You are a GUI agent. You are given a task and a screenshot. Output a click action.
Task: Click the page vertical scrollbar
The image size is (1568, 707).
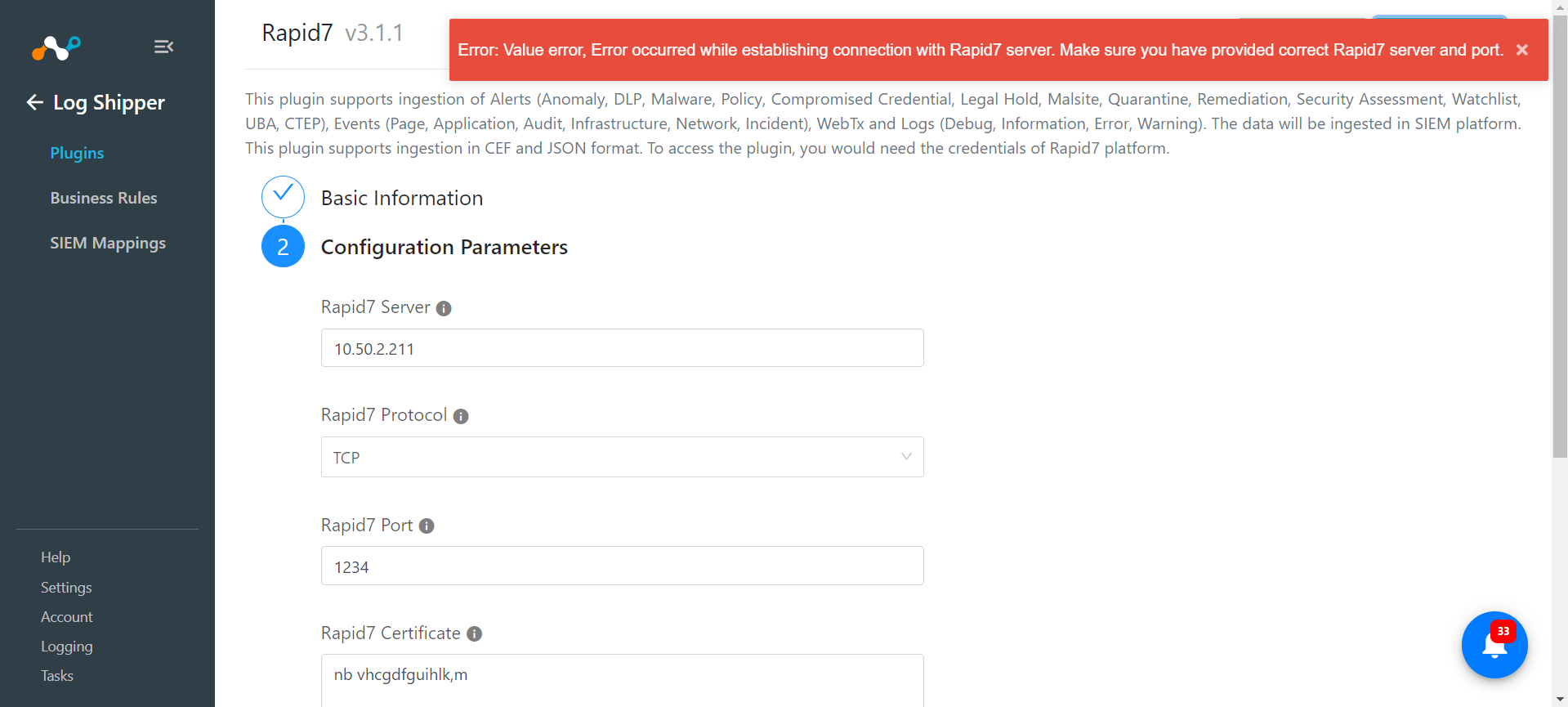pos(1560,237)
